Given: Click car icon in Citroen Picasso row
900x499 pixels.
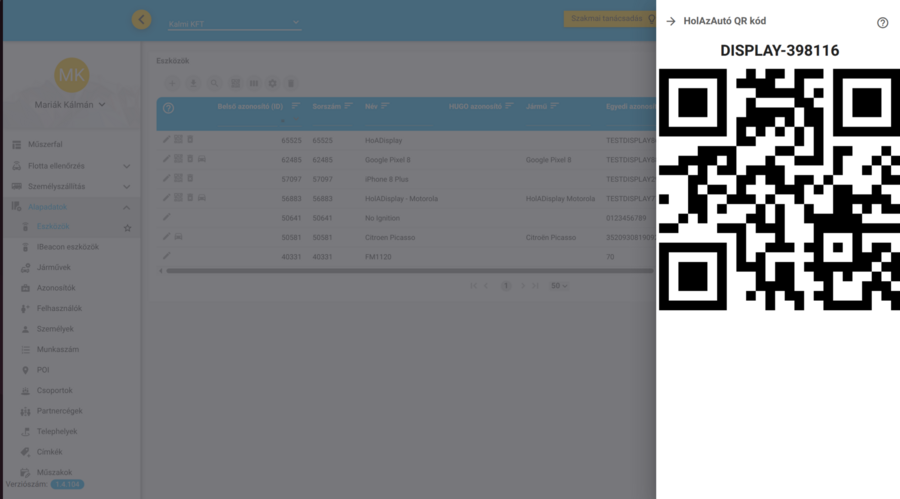Looking at the screenshot, I should pyautogui.click(x=179, y=237).
